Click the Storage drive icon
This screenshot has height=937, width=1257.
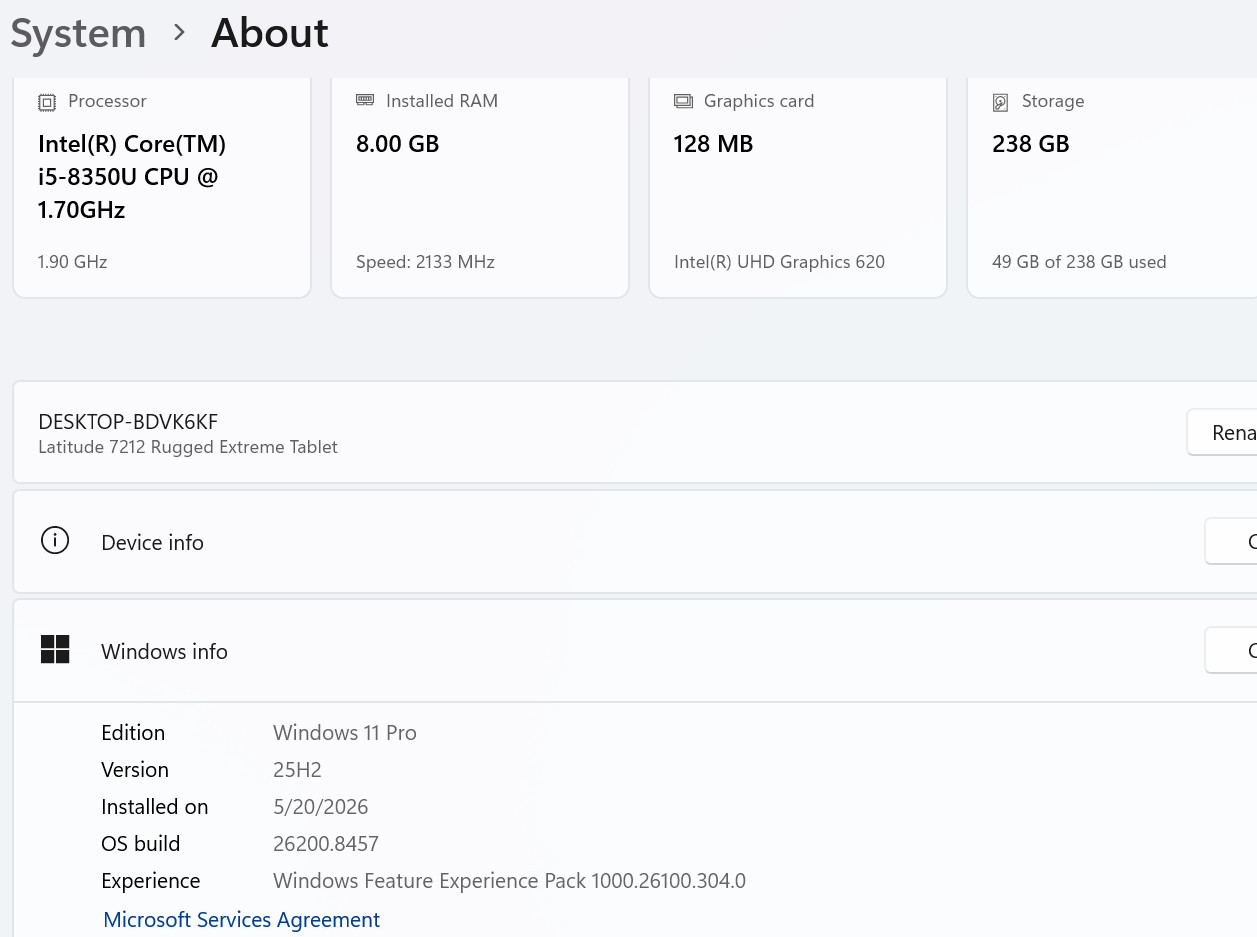click(x=1000, y=102)
